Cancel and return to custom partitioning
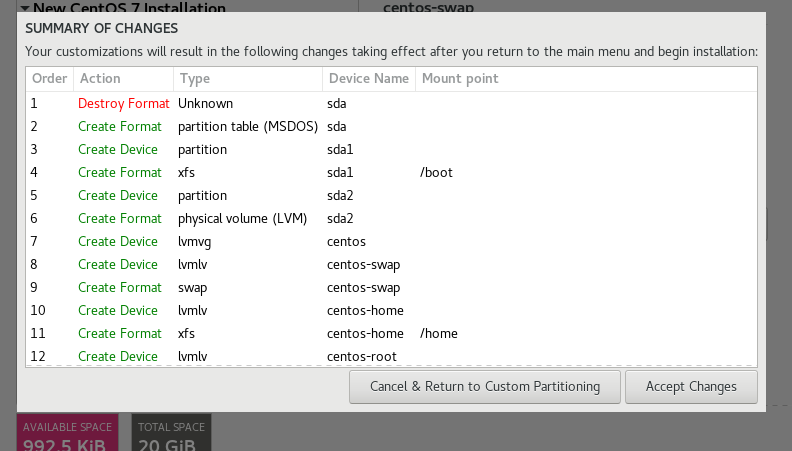This screenshot has height=451, width=792. coord(484,387)
